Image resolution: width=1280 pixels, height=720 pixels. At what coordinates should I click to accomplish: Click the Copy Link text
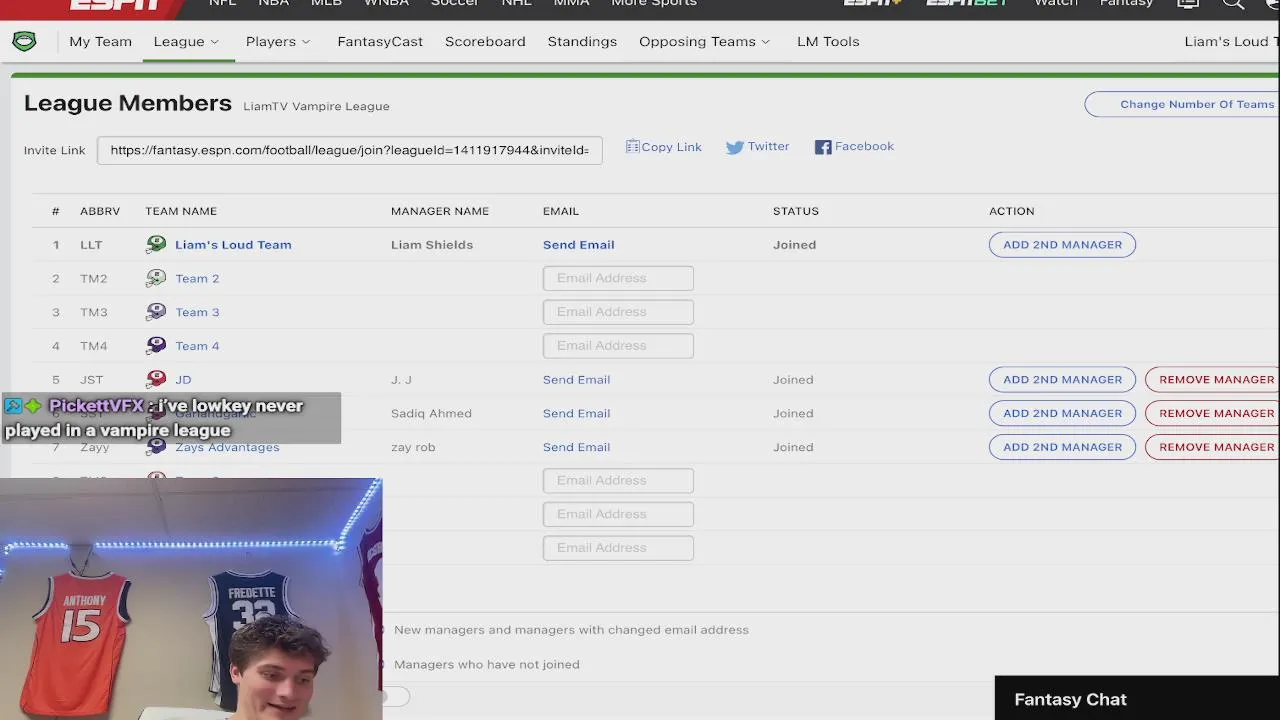coord(671,146)
